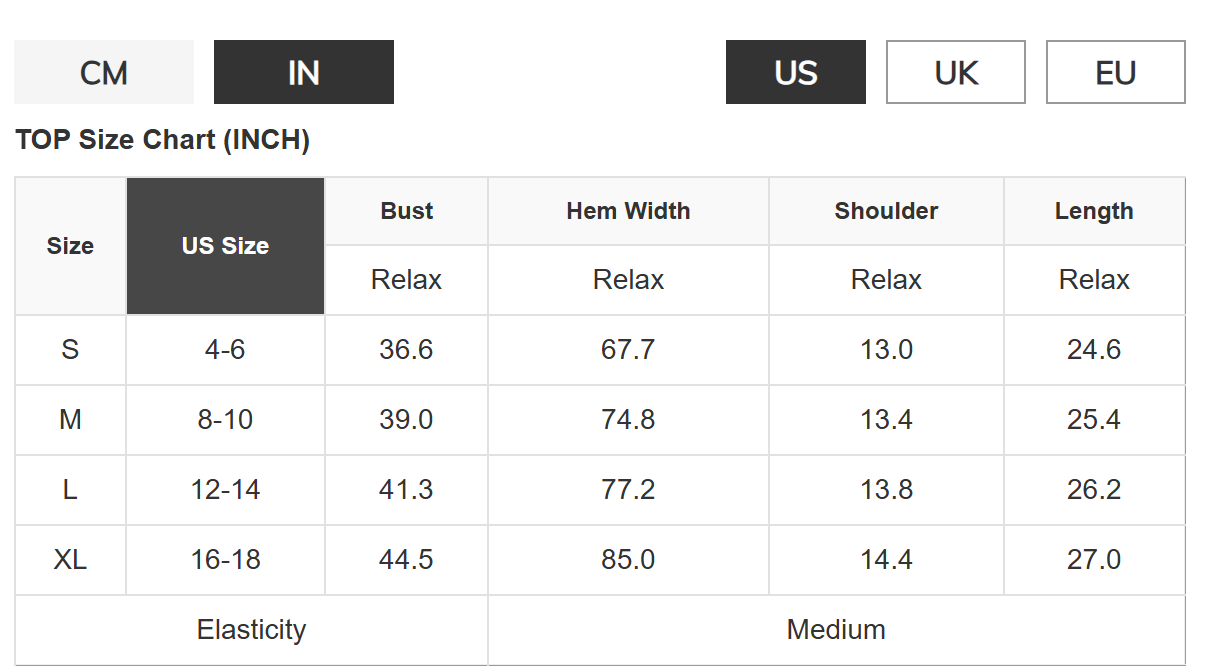Switch to EU sizing
Image resolution: width=1209 pixels, height=672 pixels.
pos(1116,72)
